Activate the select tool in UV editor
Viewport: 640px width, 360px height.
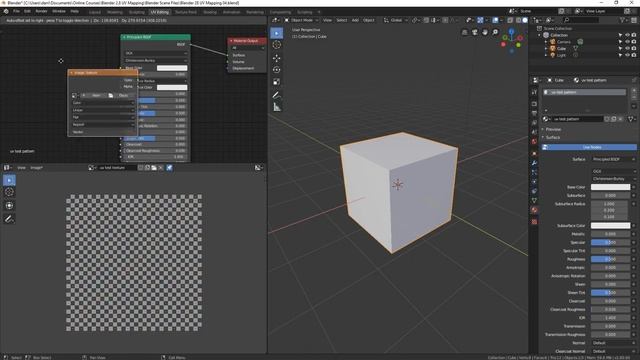(x=9, y=180)
